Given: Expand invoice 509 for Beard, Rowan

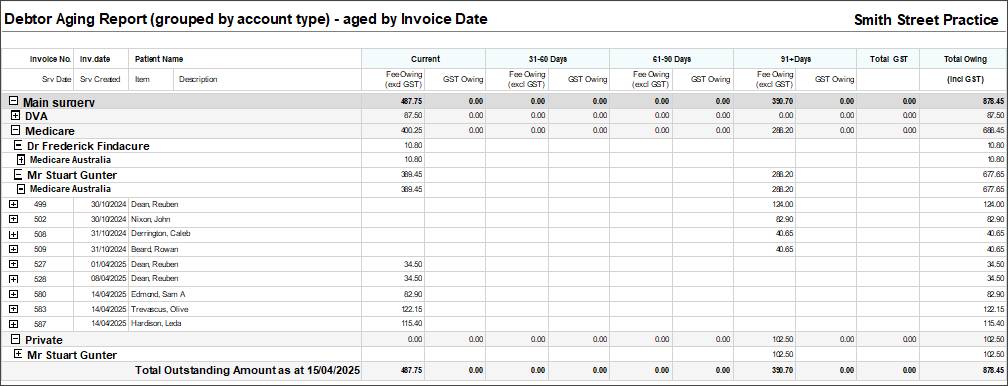Looking at the screenshot, I should [x=14, y=249].
